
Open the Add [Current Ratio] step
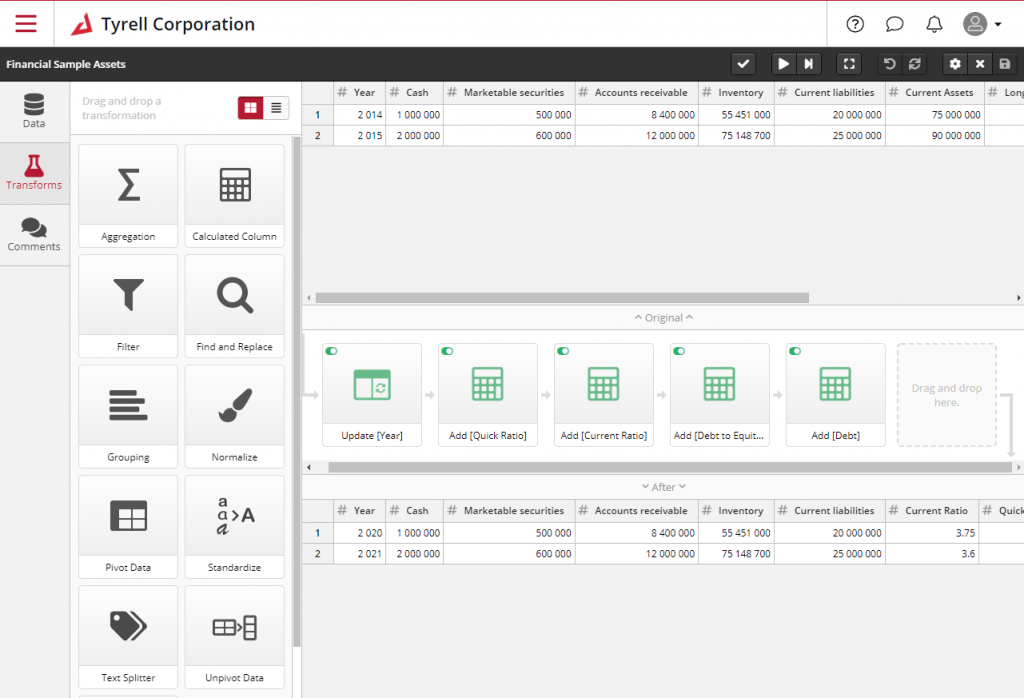point(604,395)
